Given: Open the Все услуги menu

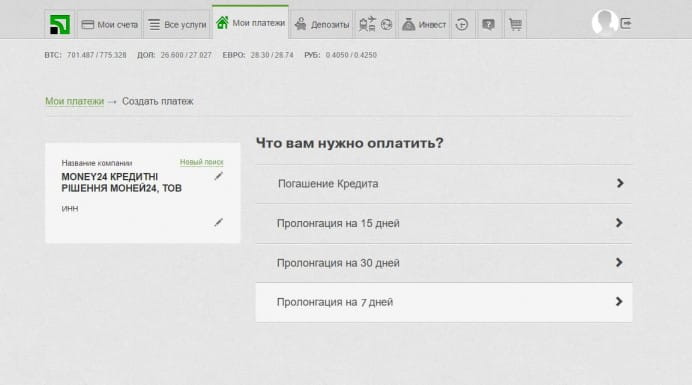Looking at the screenshot, I should click(177, 24).
